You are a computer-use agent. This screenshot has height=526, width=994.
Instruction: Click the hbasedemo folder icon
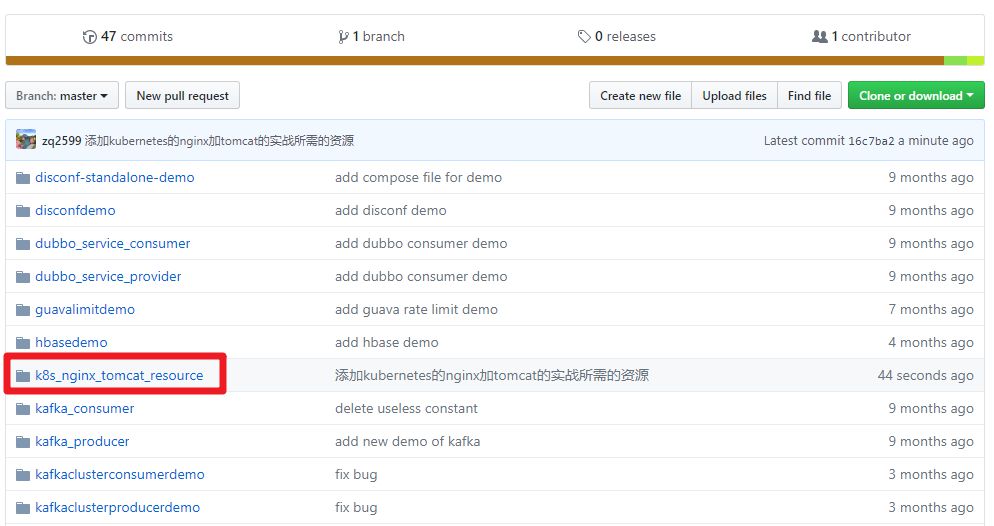23,343
